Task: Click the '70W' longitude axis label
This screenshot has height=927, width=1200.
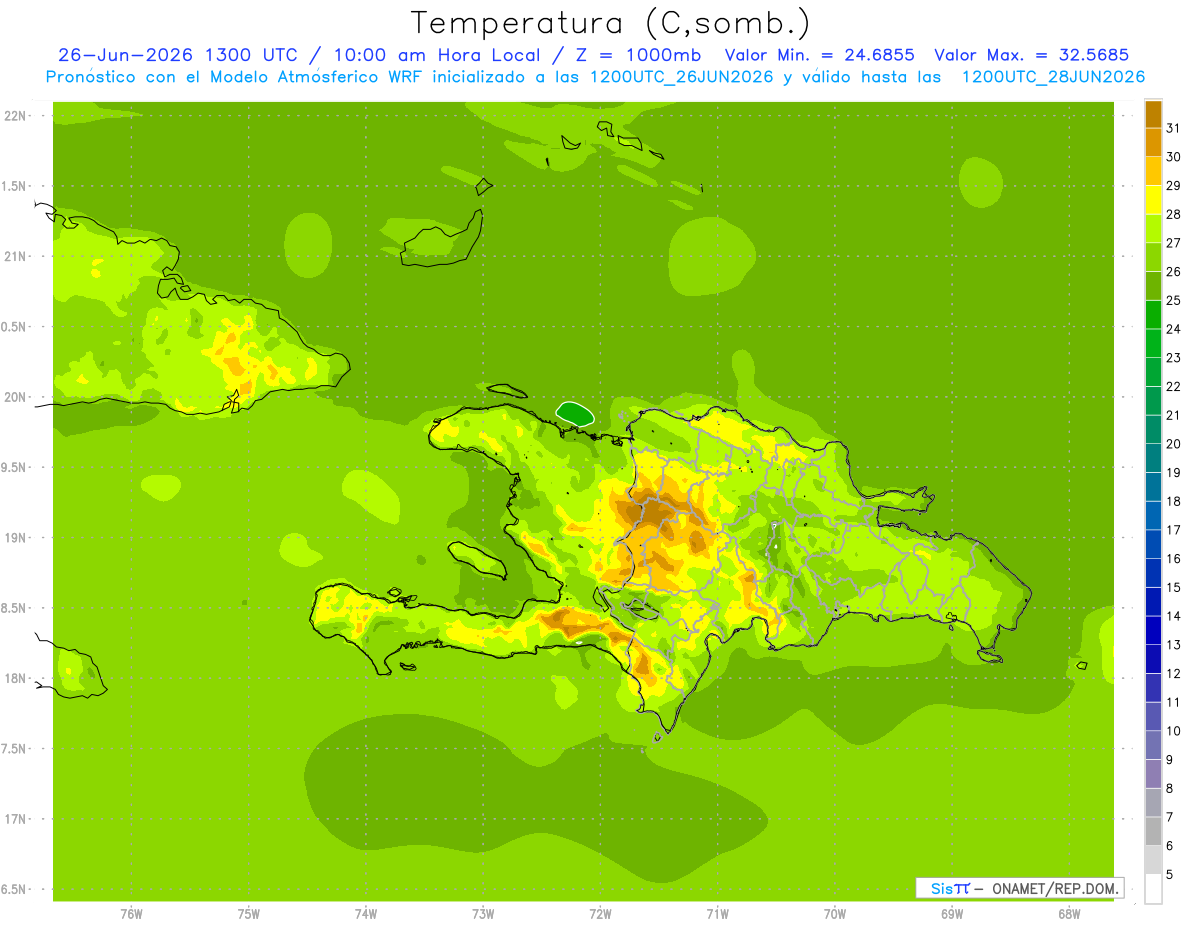Action: tap(835, 914)
